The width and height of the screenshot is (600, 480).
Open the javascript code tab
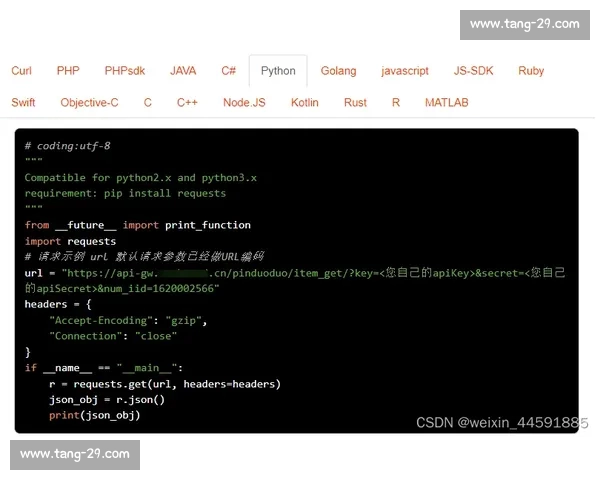(405, 71)
